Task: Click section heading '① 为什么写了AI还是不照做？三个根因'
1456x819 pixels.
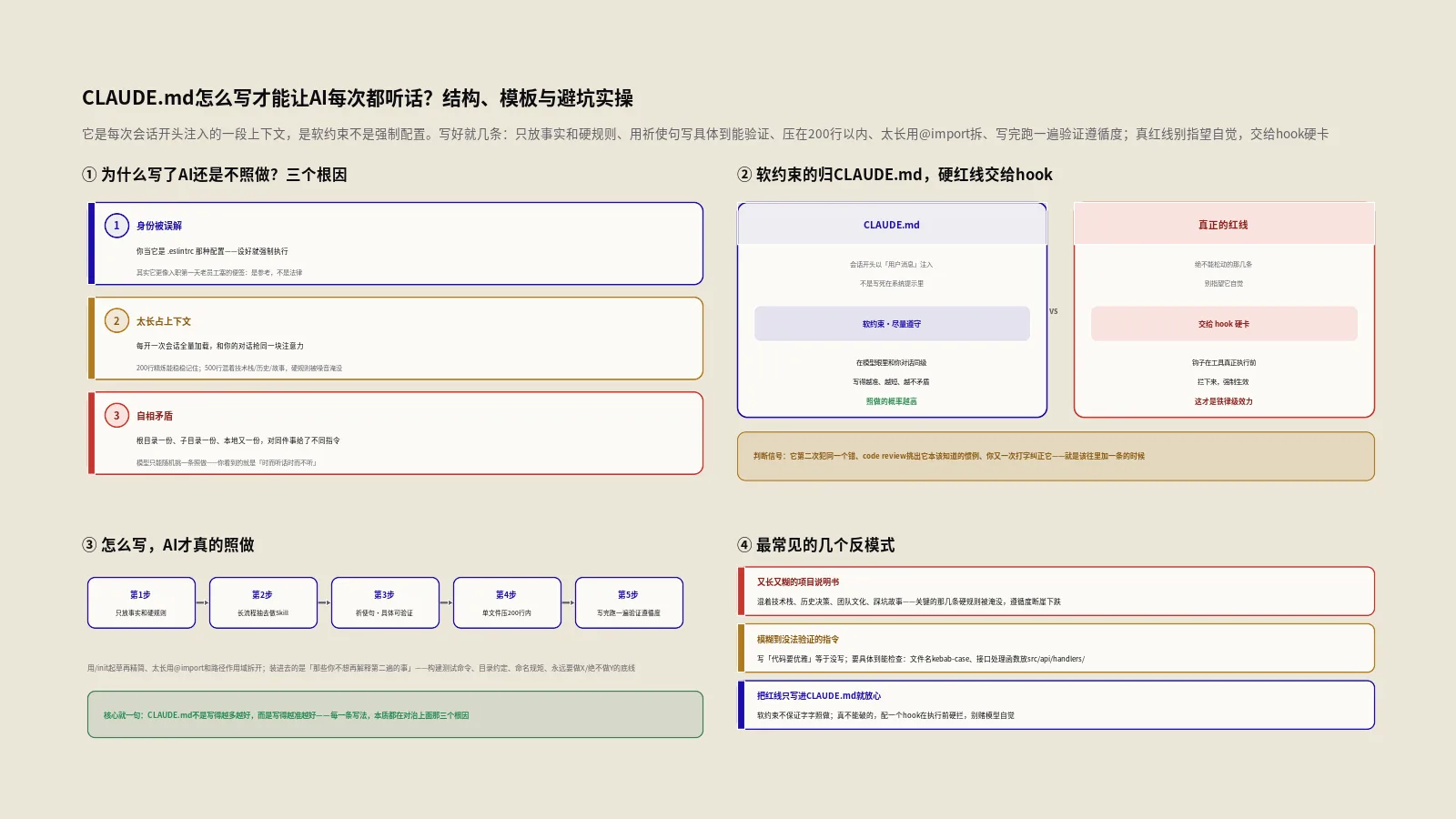Action: coord(215,175)
